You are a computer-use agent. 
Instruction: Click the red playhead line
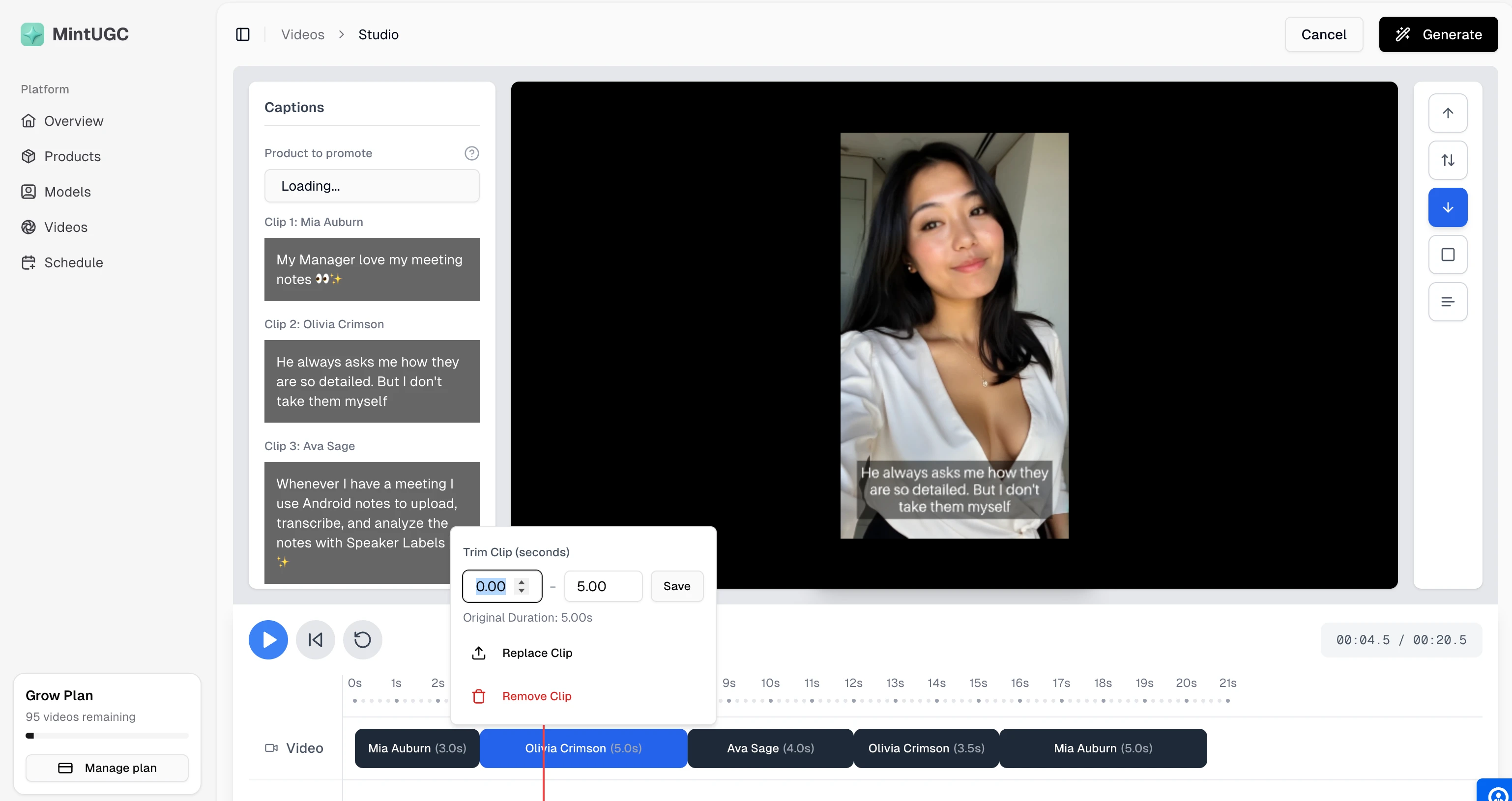coord(544,763)
